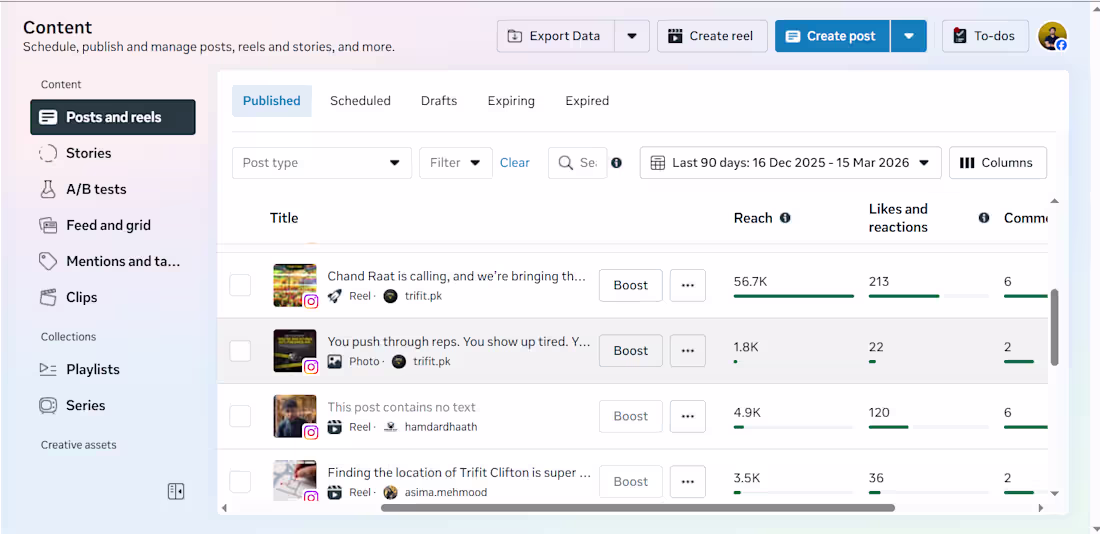Open more options for Trifit Clifton reel
Viewport: 1100px width, 534px height.
(688, 481)
